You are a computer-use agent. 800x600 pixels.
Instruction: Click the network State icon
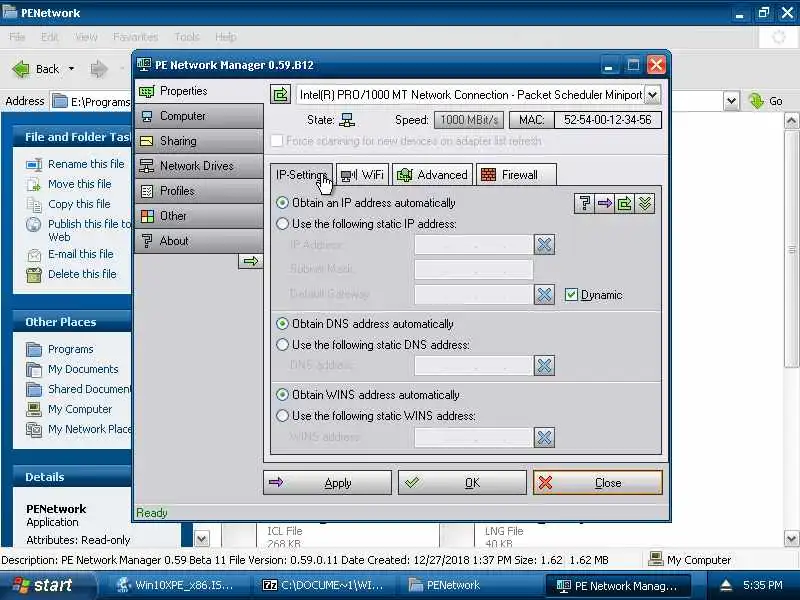pyautogui.click(x=347, y=120)
